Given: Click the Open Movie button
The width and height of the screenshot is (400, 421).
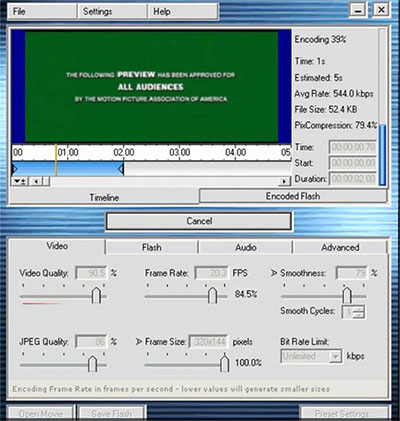Looking at the screenshot, I should tap(41, 413).
